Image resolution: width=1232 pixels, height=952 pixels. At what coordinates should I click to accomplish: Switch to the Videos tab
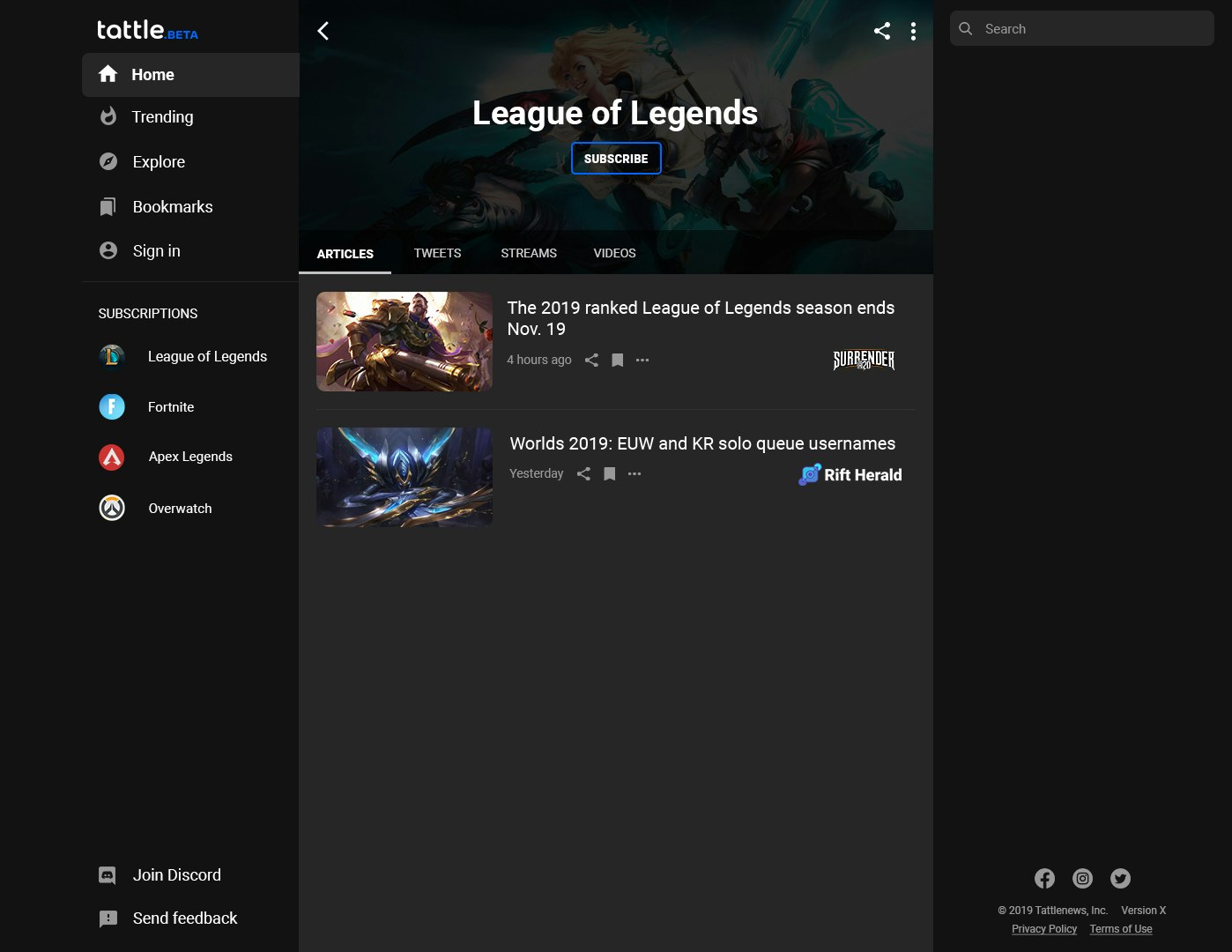click(614, 253)
